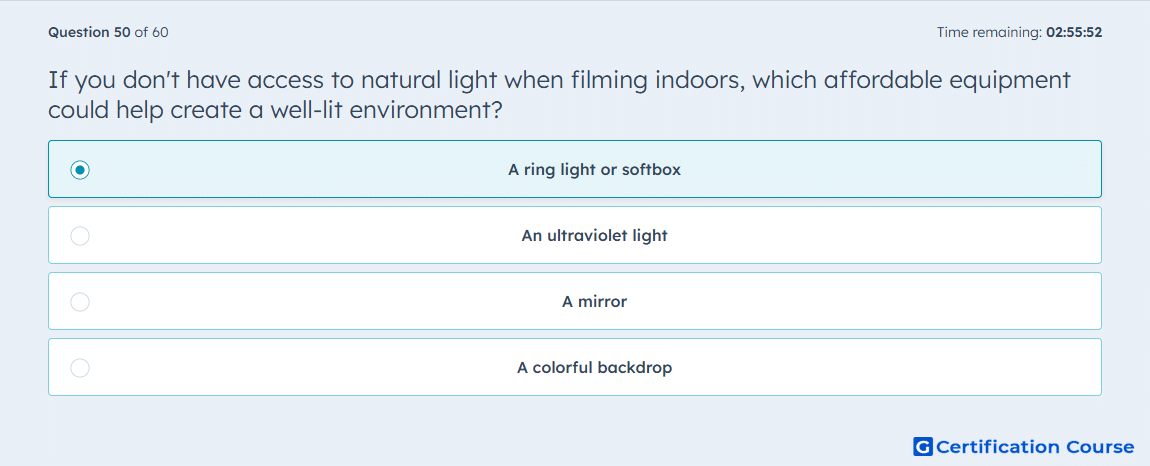Choose the radio circle beside A mirror

pyautogui.click(x=80, y=302)
